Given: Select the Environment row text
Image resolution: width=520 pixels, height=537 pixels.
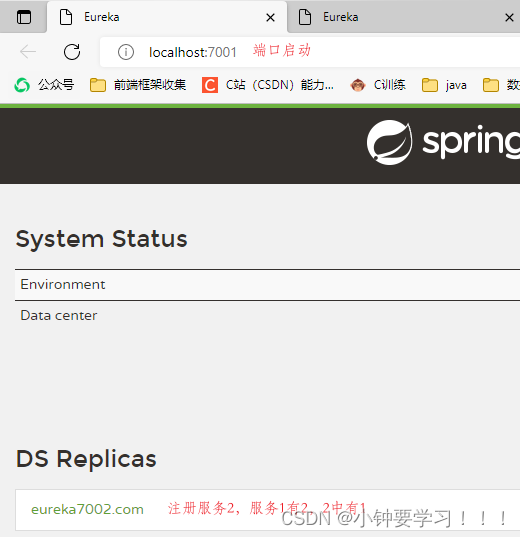Looking at the screenshot, I should click(63, 284).
